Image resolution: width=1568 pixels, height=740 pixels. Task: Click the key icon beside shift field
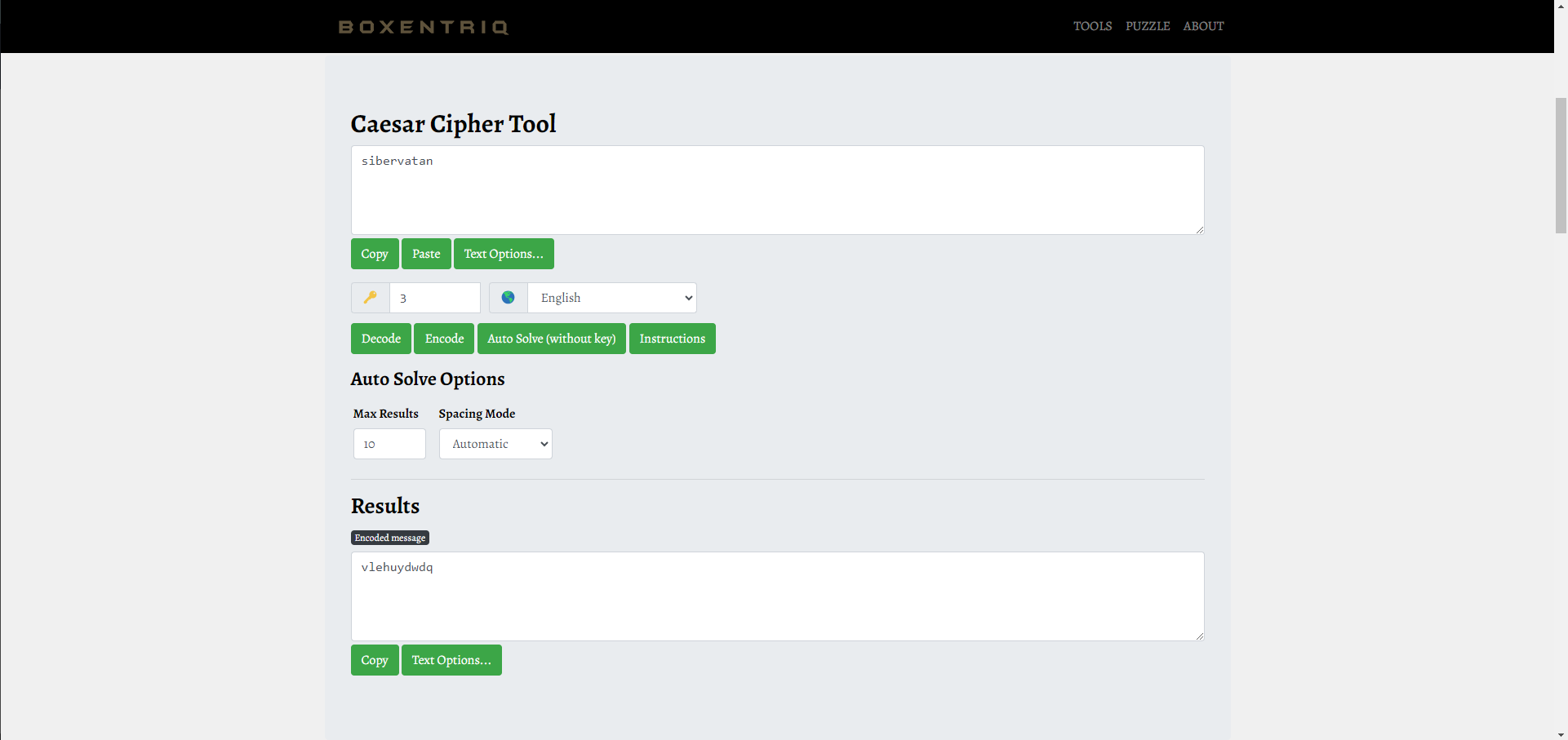tap(370, 298)
